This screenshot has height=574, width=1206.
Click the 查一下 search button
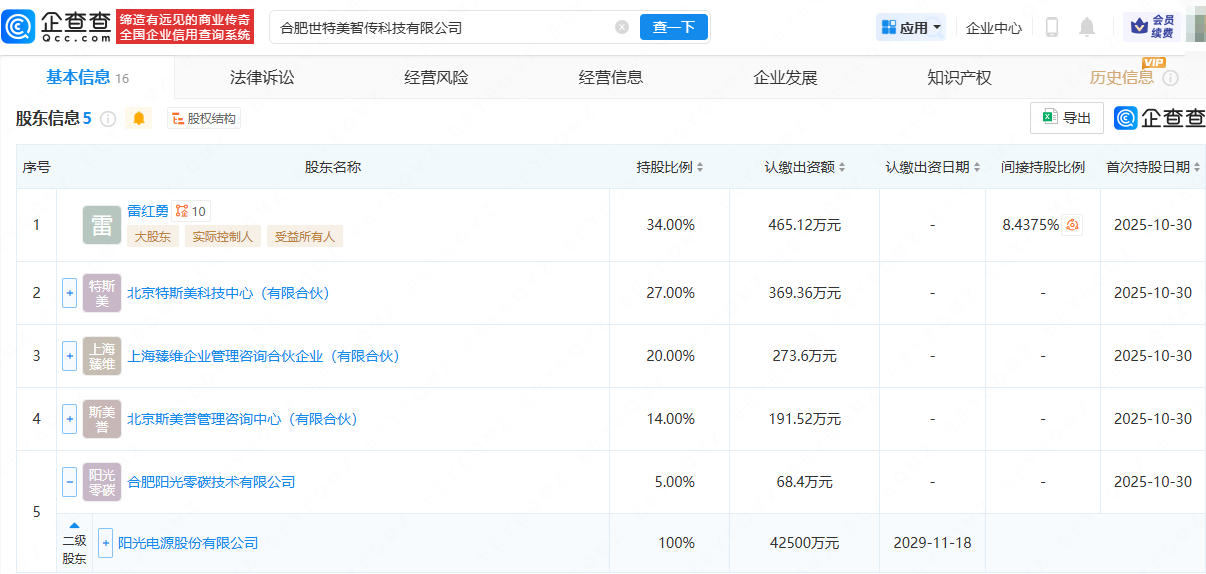[673, 27]
